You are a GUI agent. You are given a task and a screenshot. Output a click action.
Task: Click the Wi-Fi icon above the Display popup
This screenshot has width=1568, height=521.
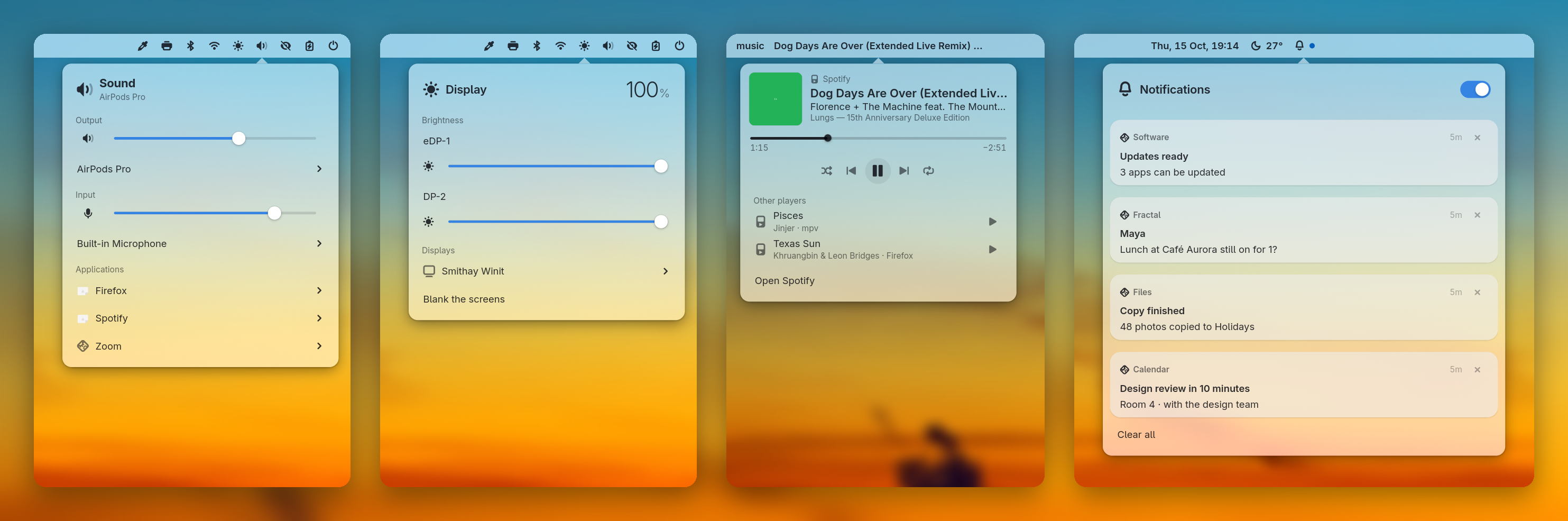560,45
